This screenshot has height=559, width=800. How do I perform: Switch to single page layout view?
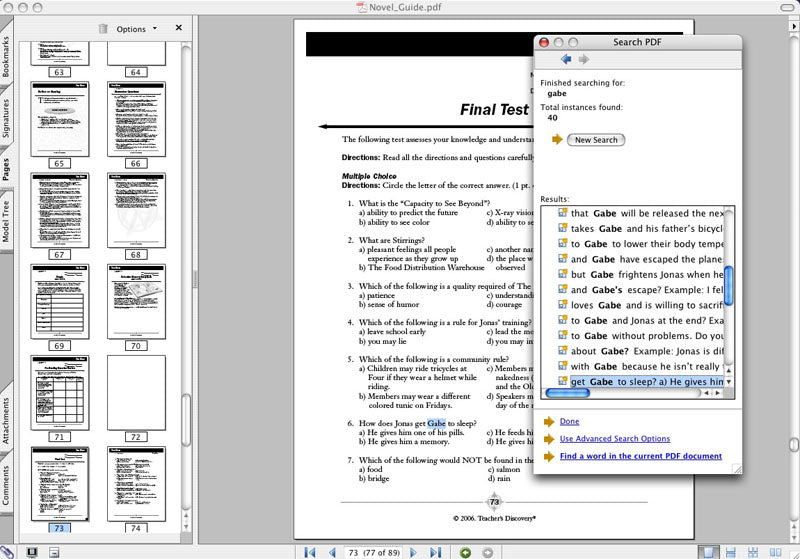(x=709, y=552)
